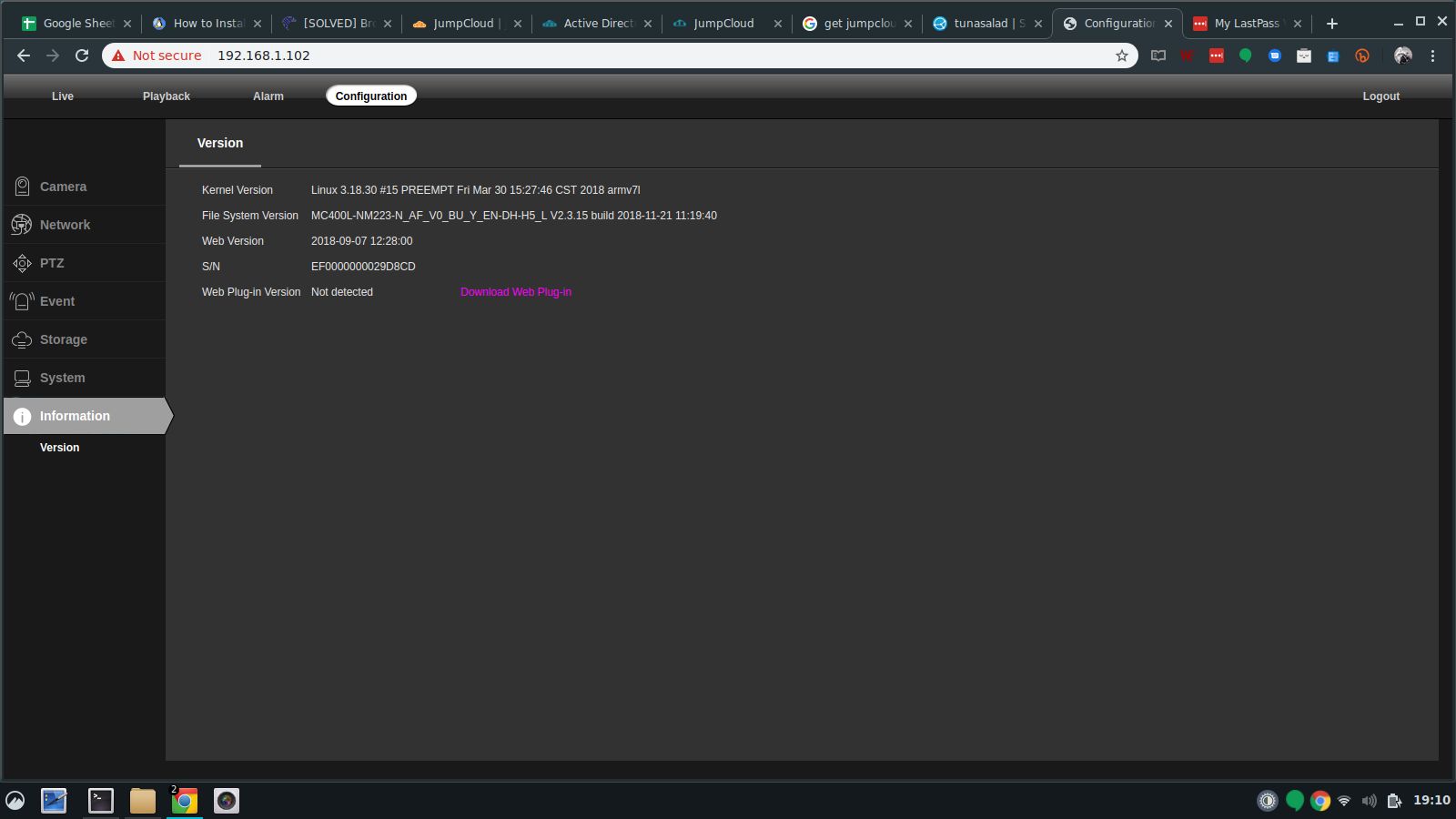
Task: Click the Event alarm icon
Action: (x=22, y=301)
